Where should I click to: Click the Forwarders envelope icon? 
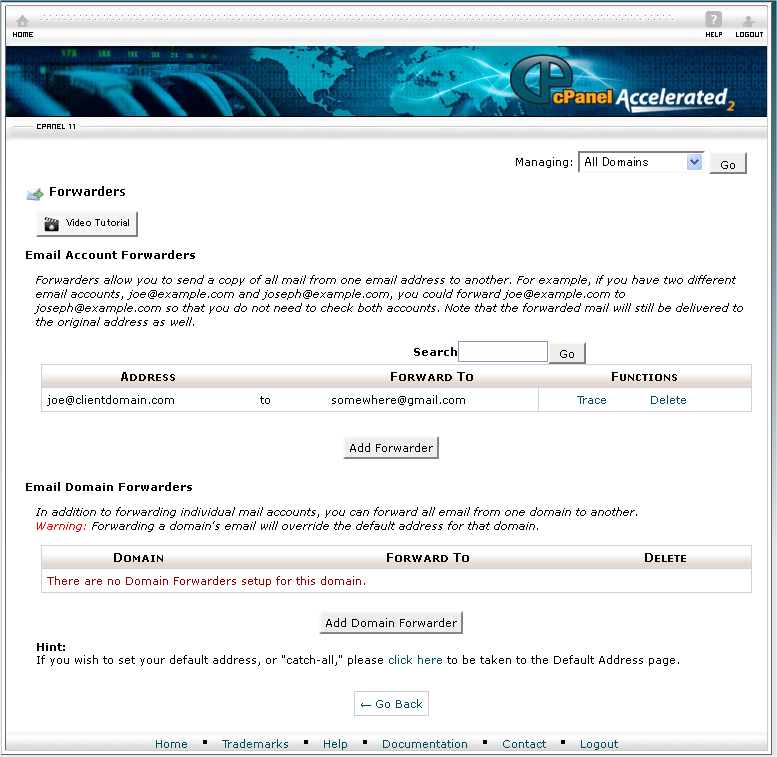[35, 194]
